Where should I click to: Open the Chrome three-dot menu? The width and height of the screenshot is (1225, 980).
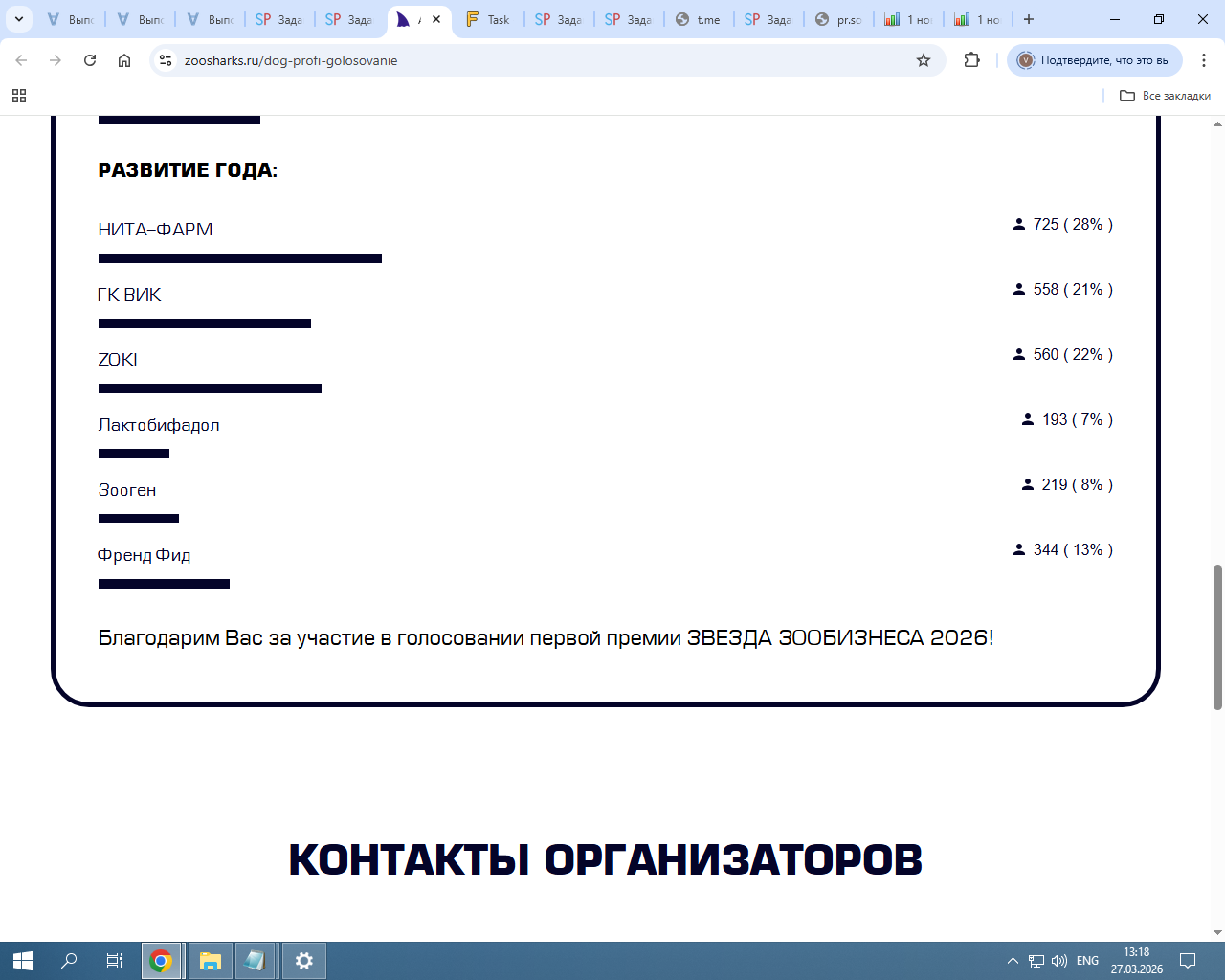[1204, 60]
